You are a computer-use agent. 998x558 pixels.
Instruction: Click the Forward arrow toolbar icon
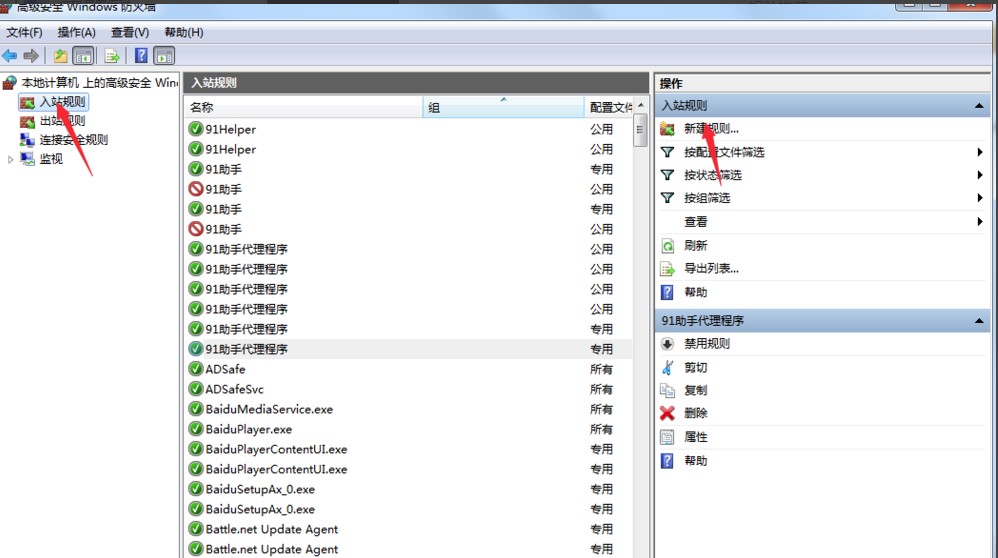click(31, 56)
